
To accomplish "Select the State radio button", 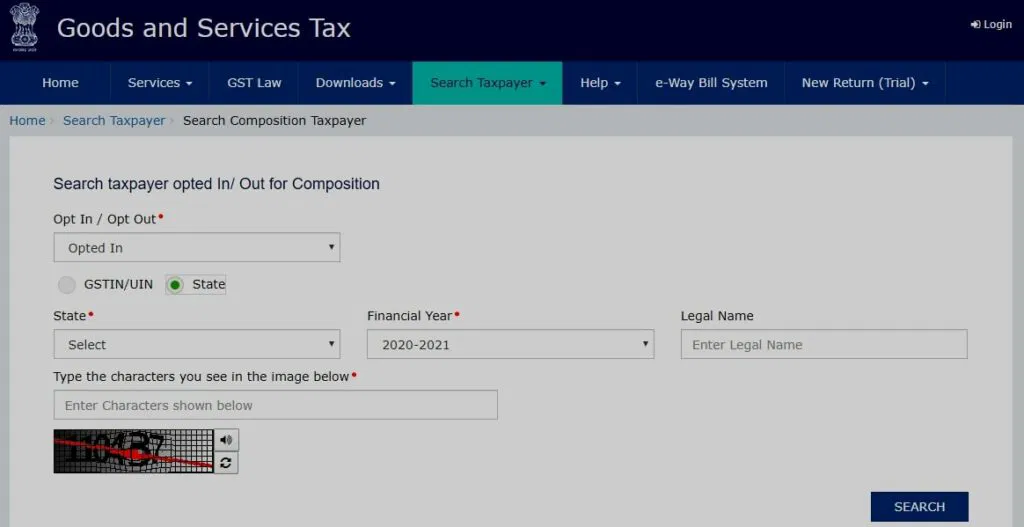I will (176, 285).
